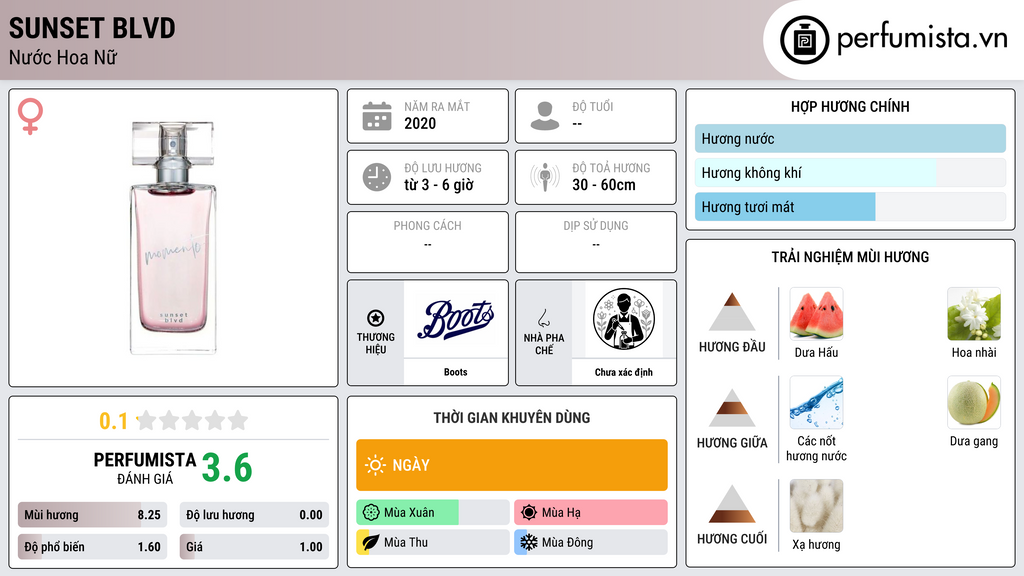
Task: Open the Xạ hương musk note image
Action: pyautogui.click(x=816, y=506)
